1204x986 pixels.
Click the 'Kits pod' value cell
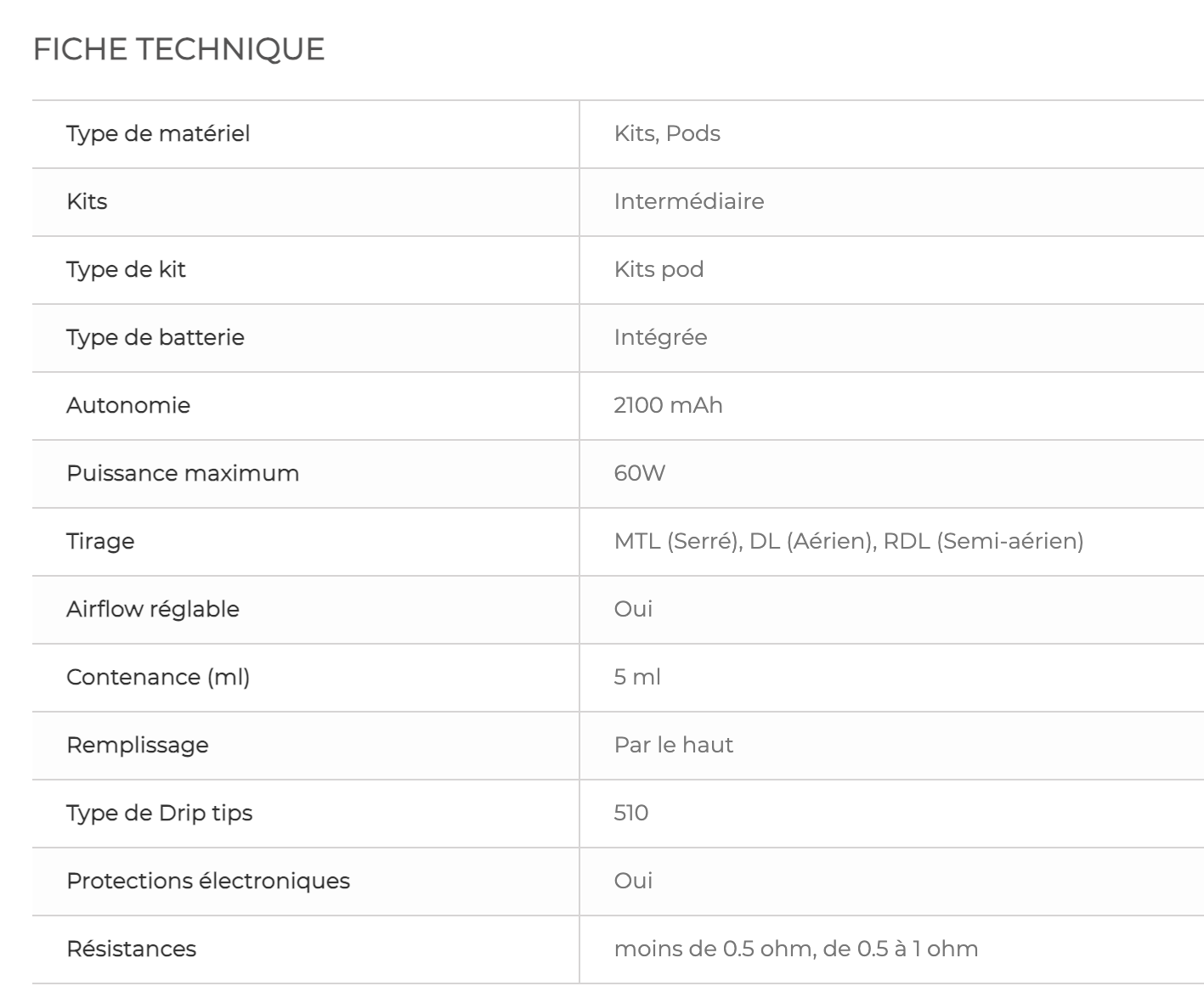click(x=659, y=269)
